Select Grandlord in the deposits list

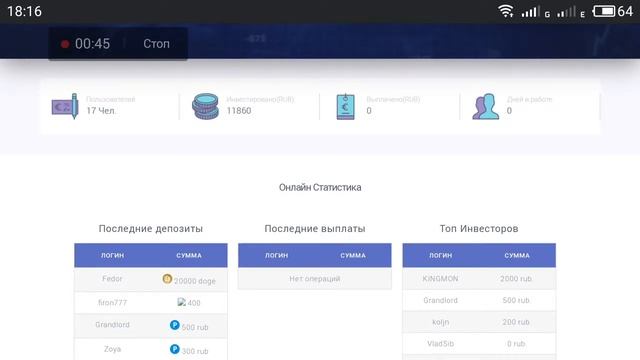point(112,325)
